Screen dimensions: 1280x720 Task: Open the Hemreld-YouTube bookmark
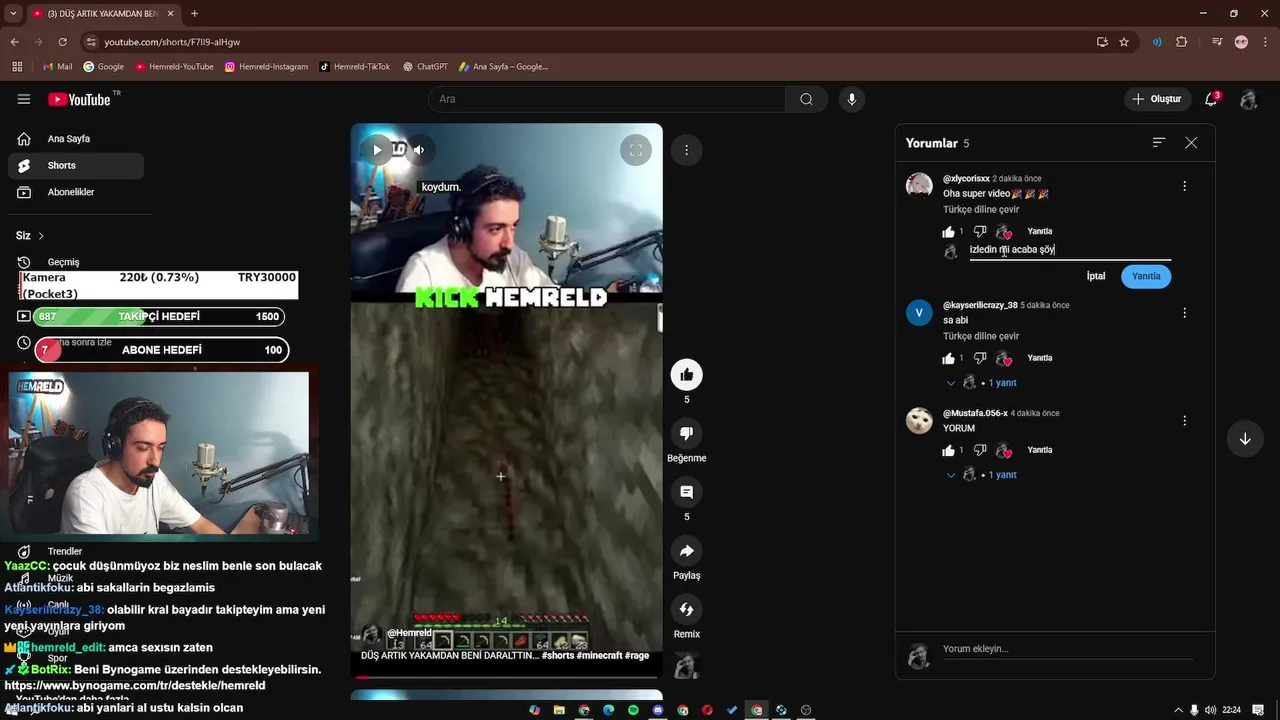point(175,67)
